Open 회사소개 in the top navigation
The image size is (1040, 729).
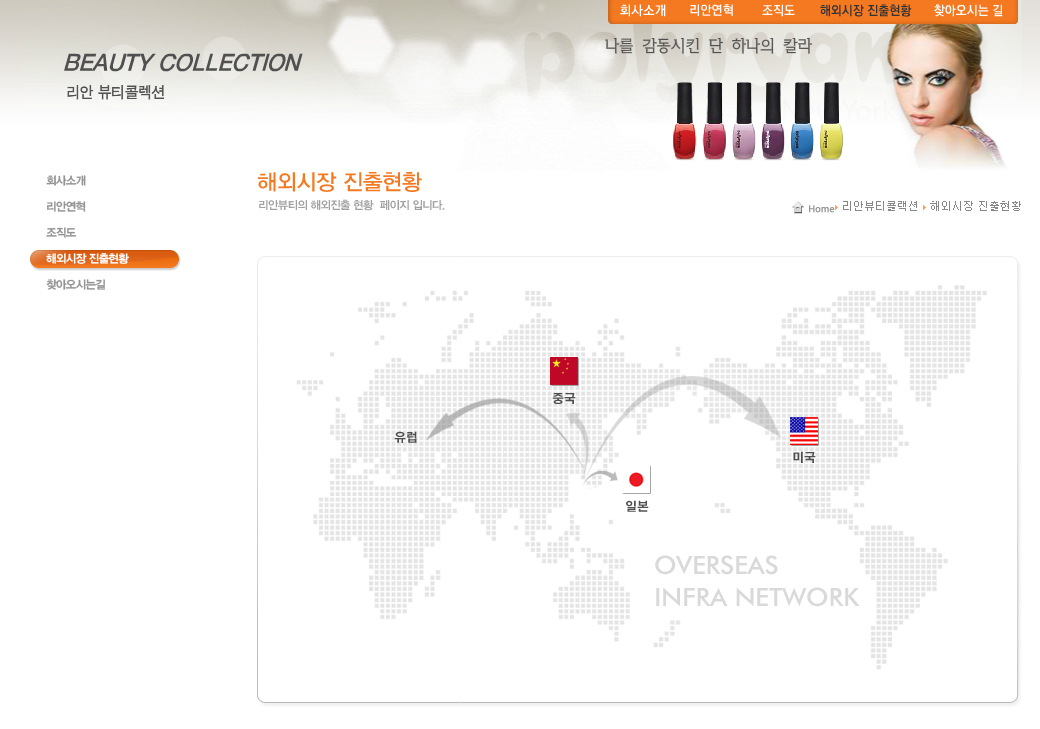(x=643, y=11)
